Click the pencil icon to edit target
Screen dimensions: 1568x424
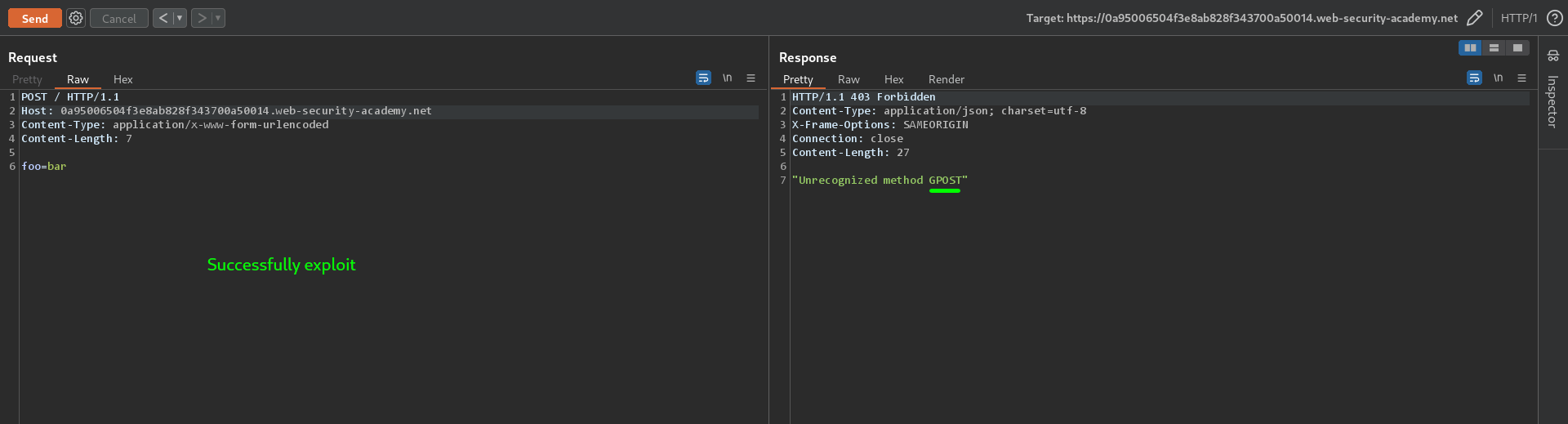[1474, 18]
